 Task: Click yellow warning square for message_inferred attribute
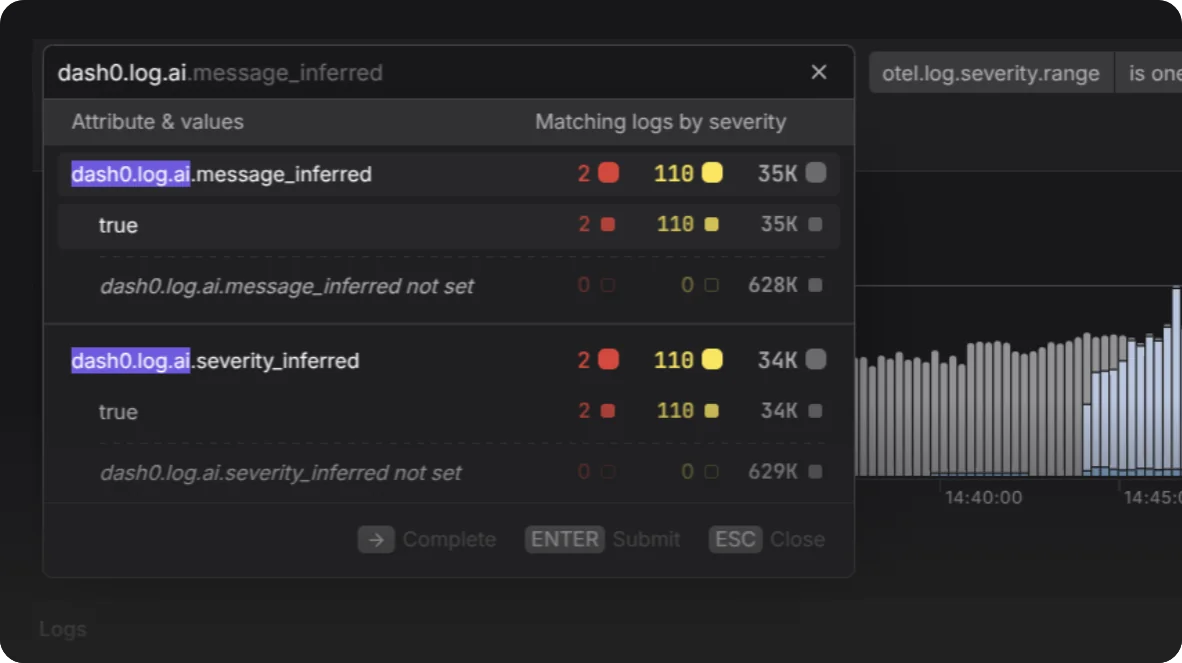point(712,173)
